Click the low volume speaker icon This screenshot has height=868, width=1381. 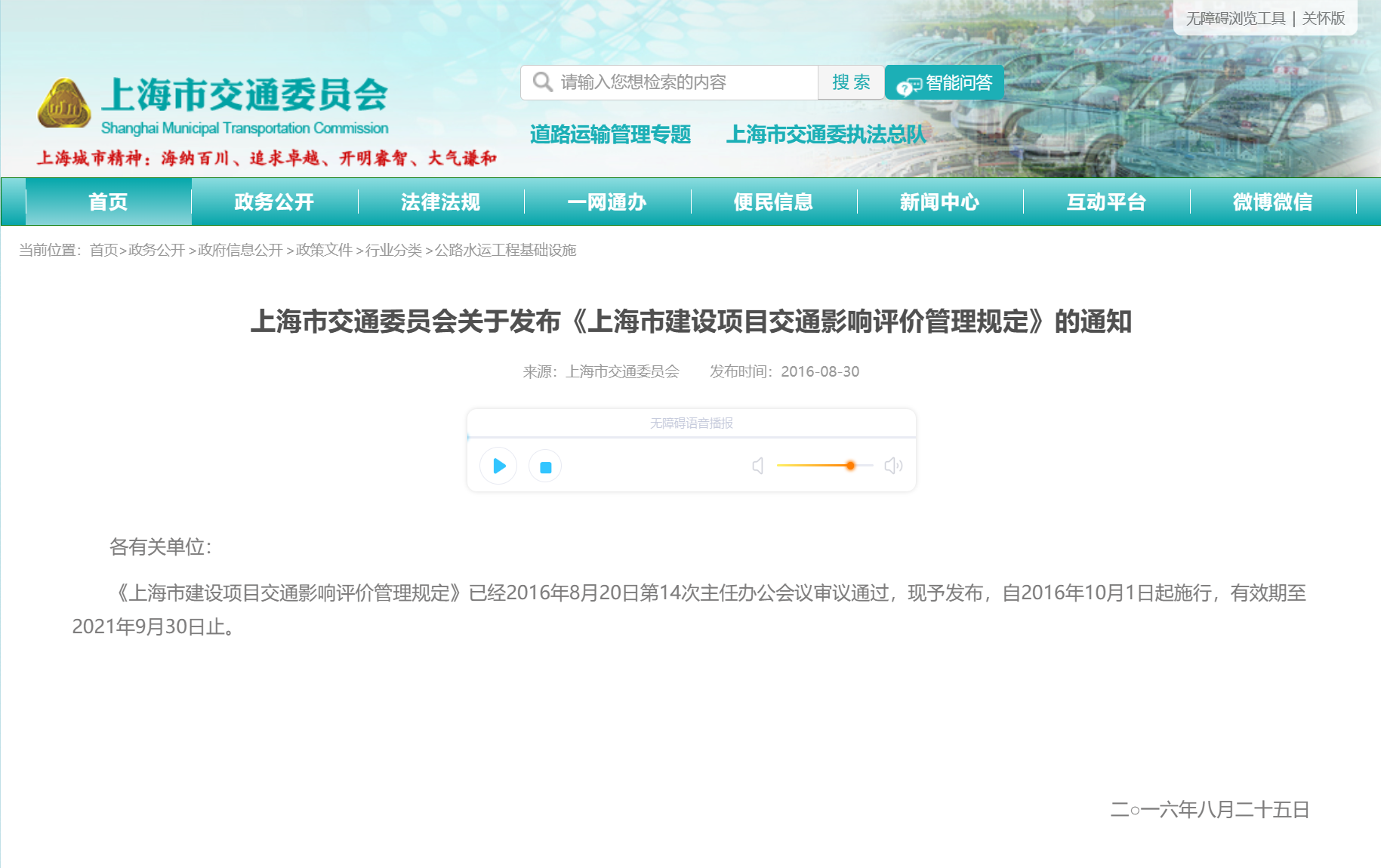[x=758, y=466]
